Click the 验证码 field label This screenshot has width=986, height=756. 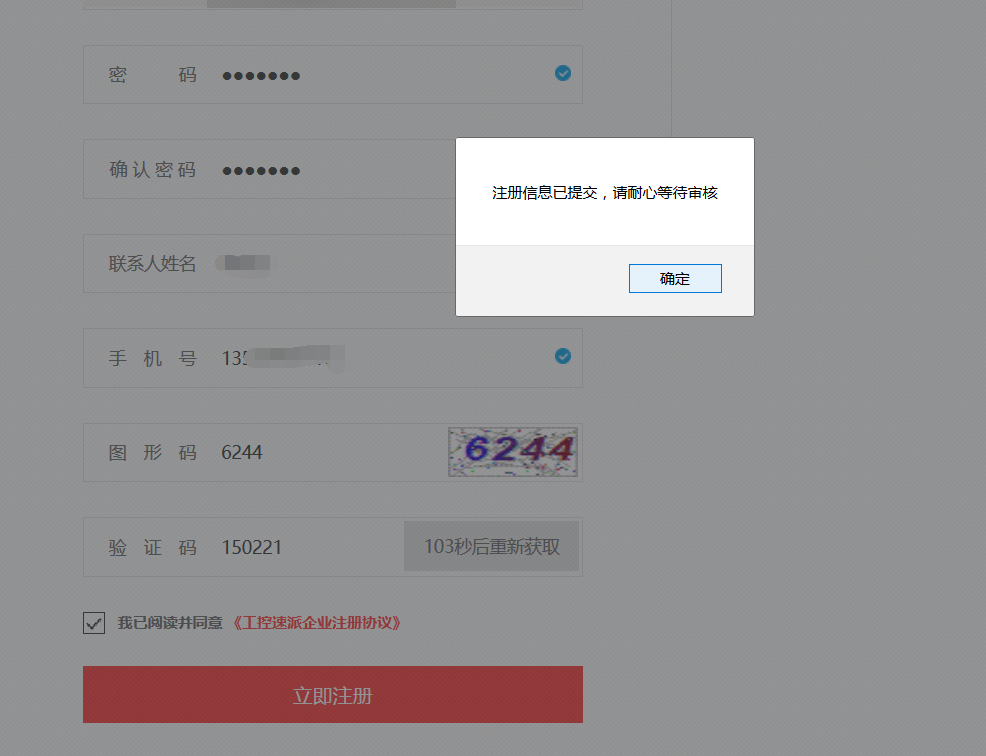(152, 547)
